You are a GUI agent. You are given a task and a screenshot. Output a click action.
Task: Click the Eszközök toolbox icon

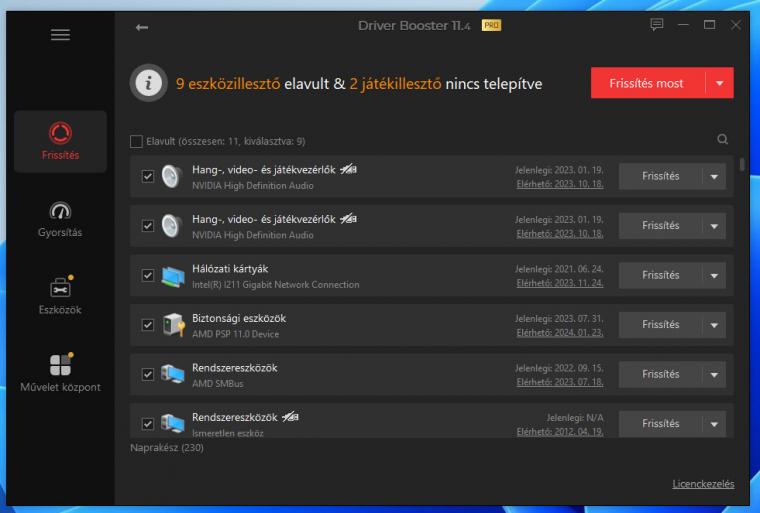click(61, 288)
